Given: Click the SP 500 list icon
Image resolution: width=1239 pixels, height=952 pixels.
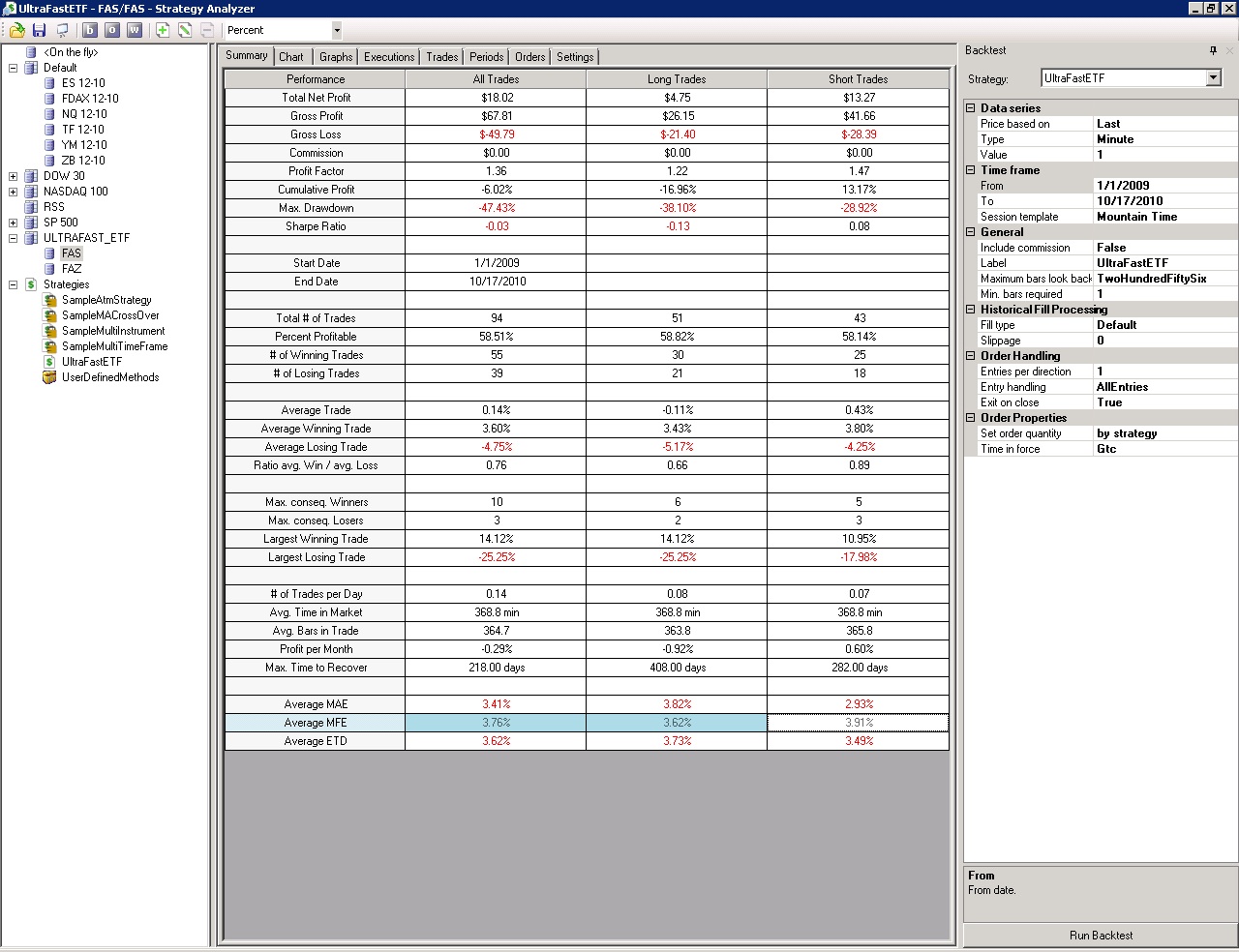Looking at the screenshot, I should [x=31, y=223].
